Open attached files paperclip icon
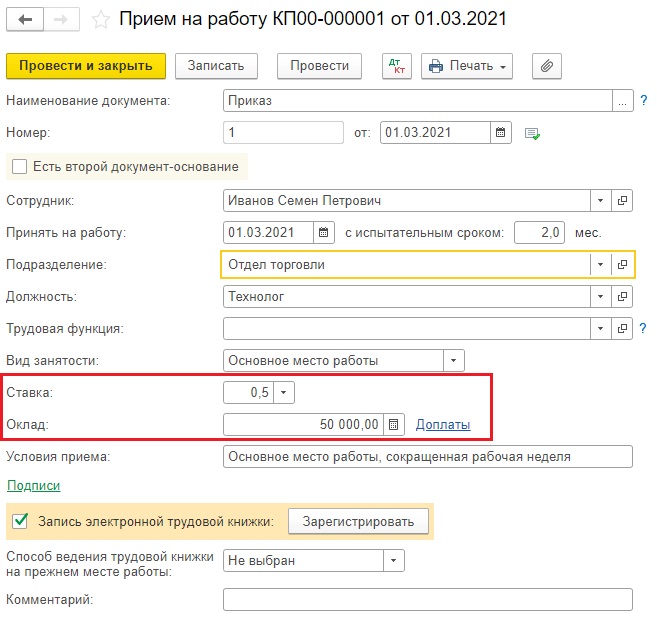657x641 pixels. 546,66
